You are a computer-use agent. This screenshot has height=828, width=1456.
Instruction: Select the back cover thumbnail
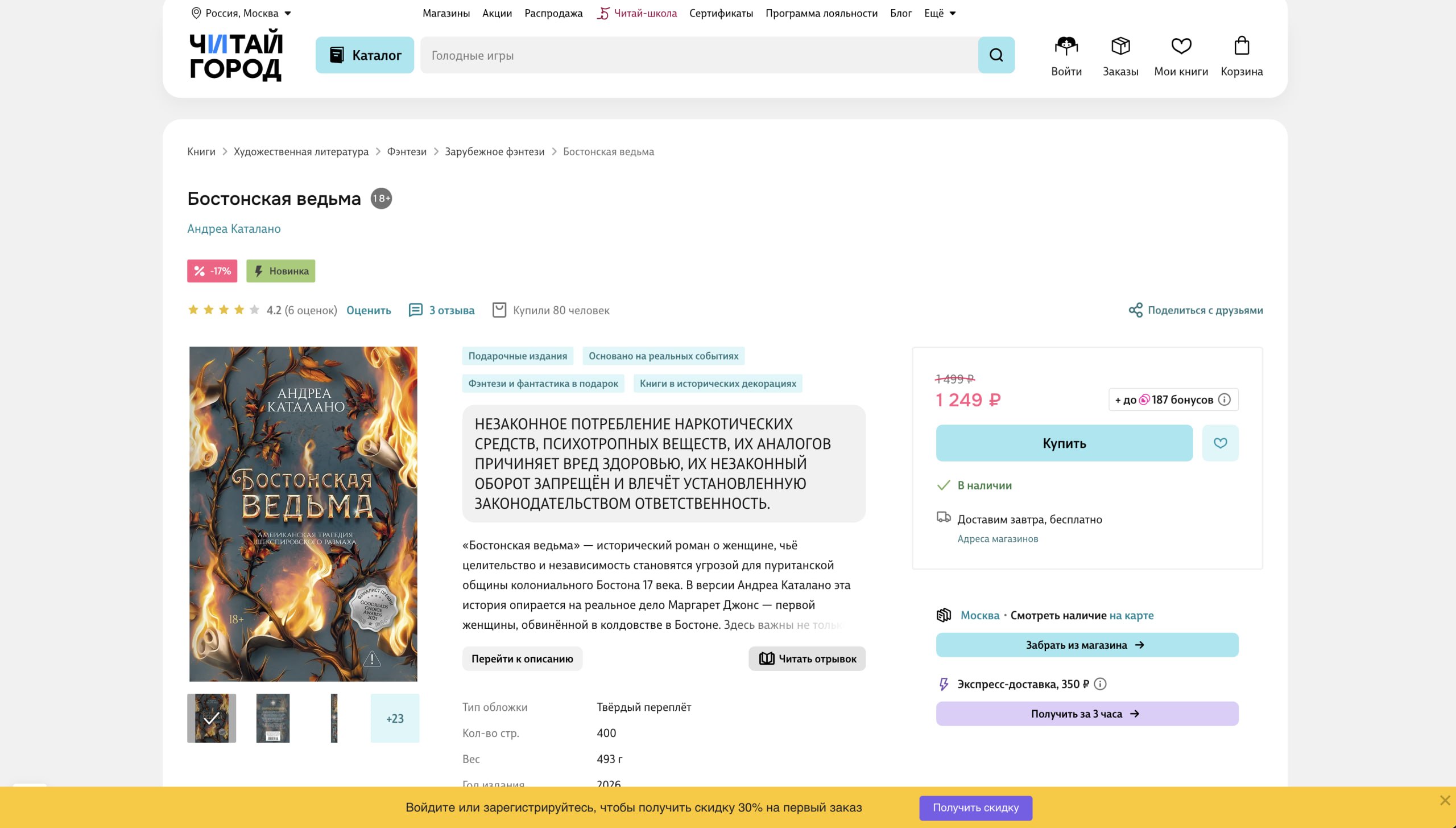(273, 718)
